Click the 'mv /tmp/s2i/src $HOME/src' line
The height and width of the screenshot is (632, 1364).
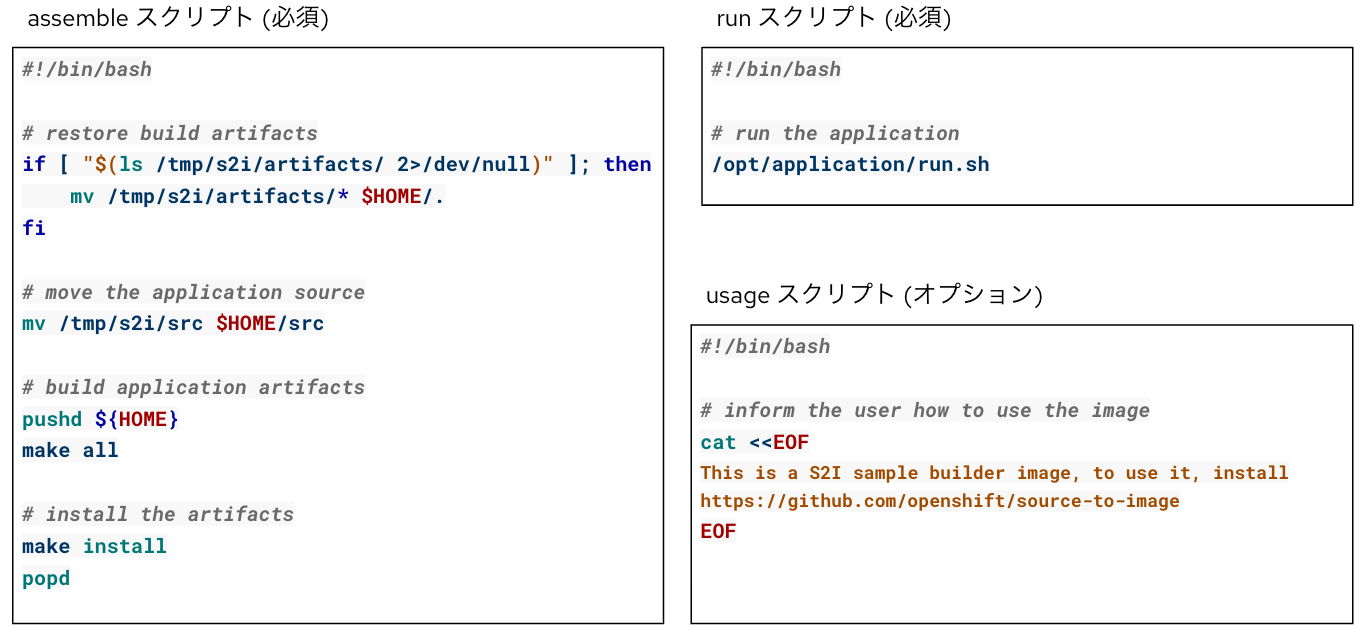tap(173, 323)
